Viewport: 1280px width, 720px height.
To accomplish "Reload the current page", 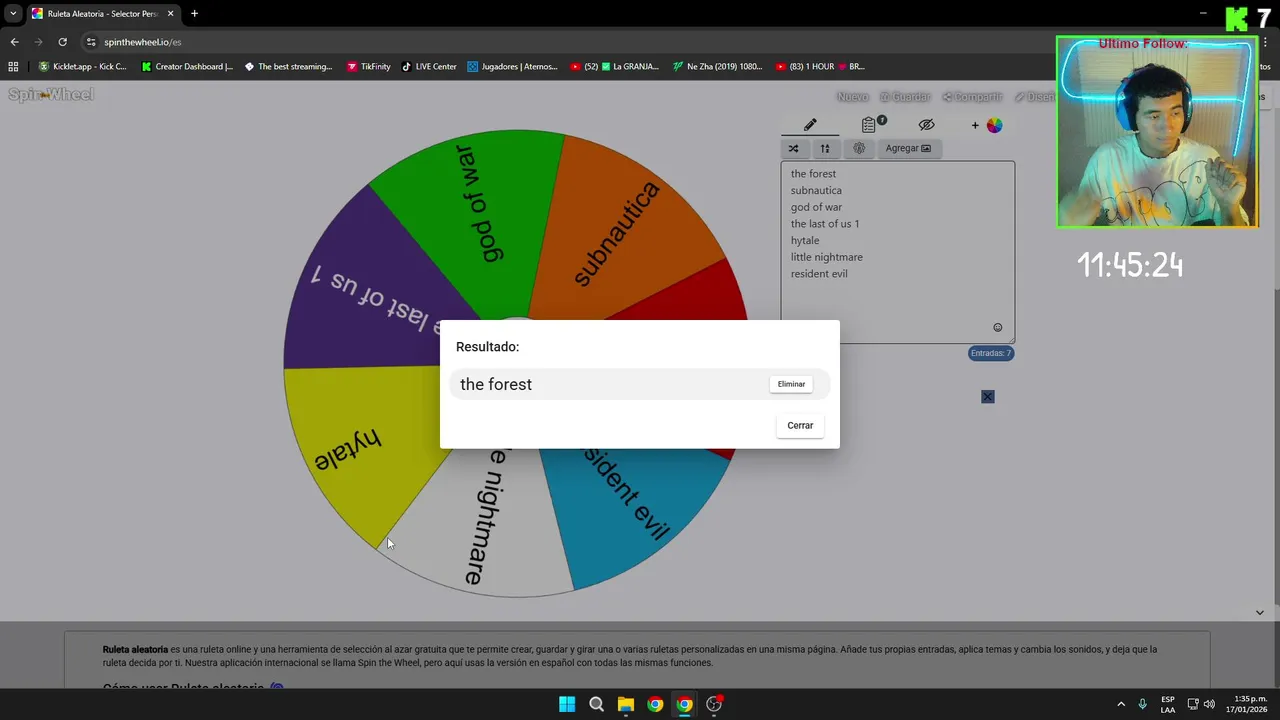I will coord(62,42).
